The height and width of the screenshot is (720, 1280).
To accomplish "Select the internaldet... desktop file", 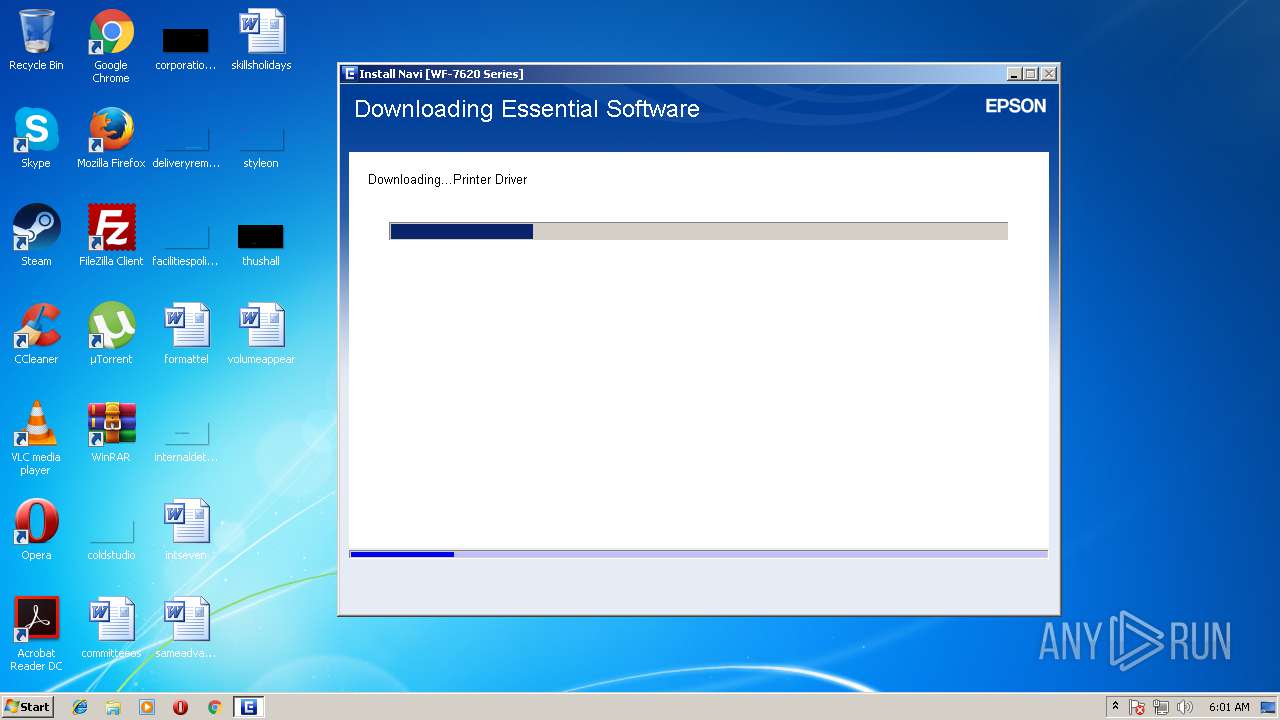I will 186,442.
